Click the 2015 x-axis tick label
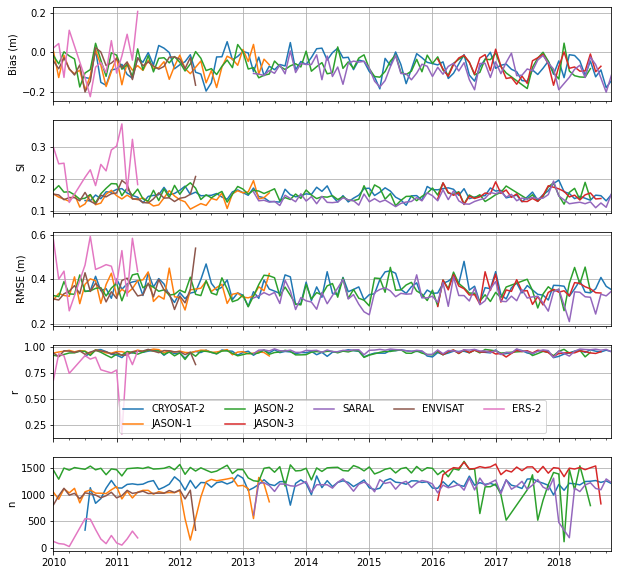 [x=369, y=562]
